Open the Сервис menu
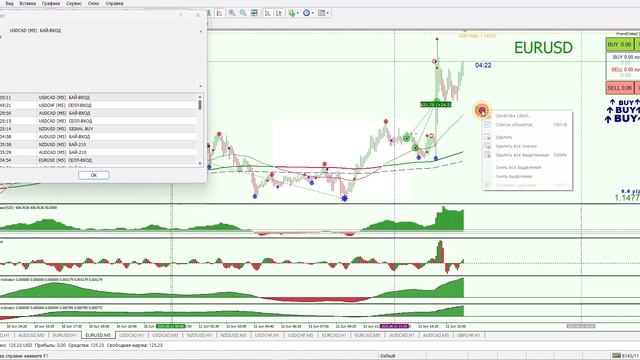640x360 pixels. 74,4
